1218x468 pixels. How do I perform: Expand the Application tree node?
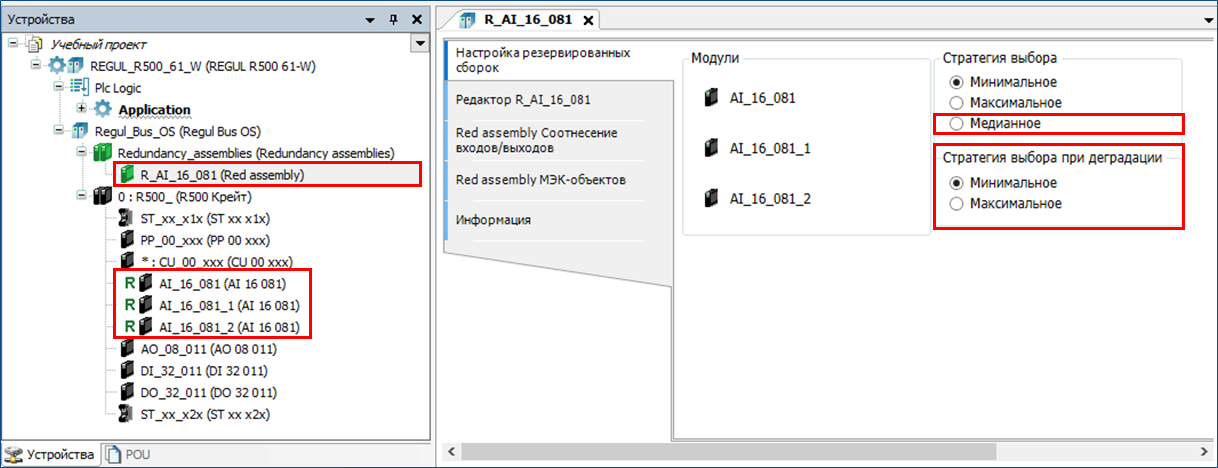point(82,109)
